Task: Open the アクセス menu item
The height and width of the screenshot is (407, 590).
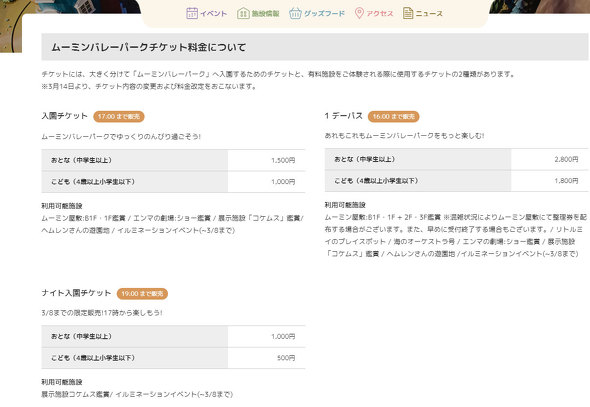Action: coord(380,14)
